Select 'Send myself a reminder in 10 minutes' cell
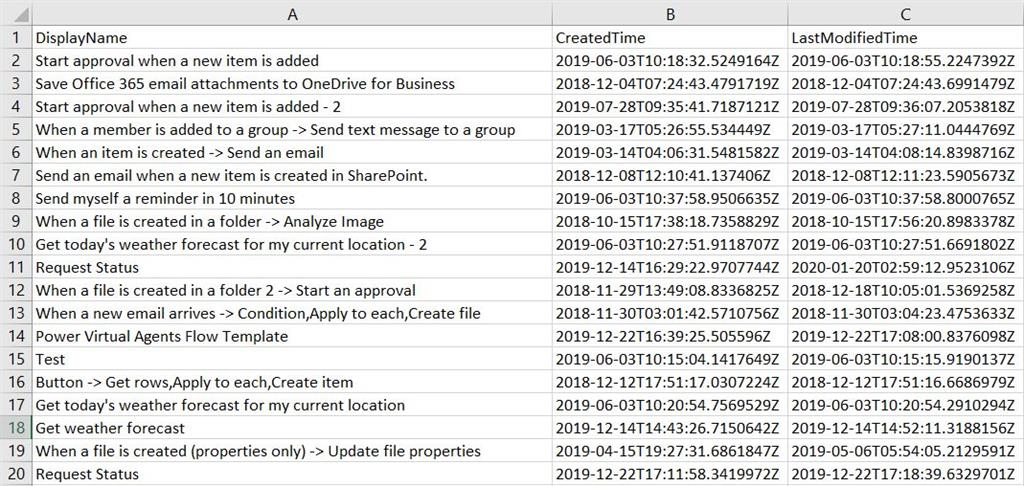Image resolution: width=1024 pixels, height=486 pixels. 292,198
